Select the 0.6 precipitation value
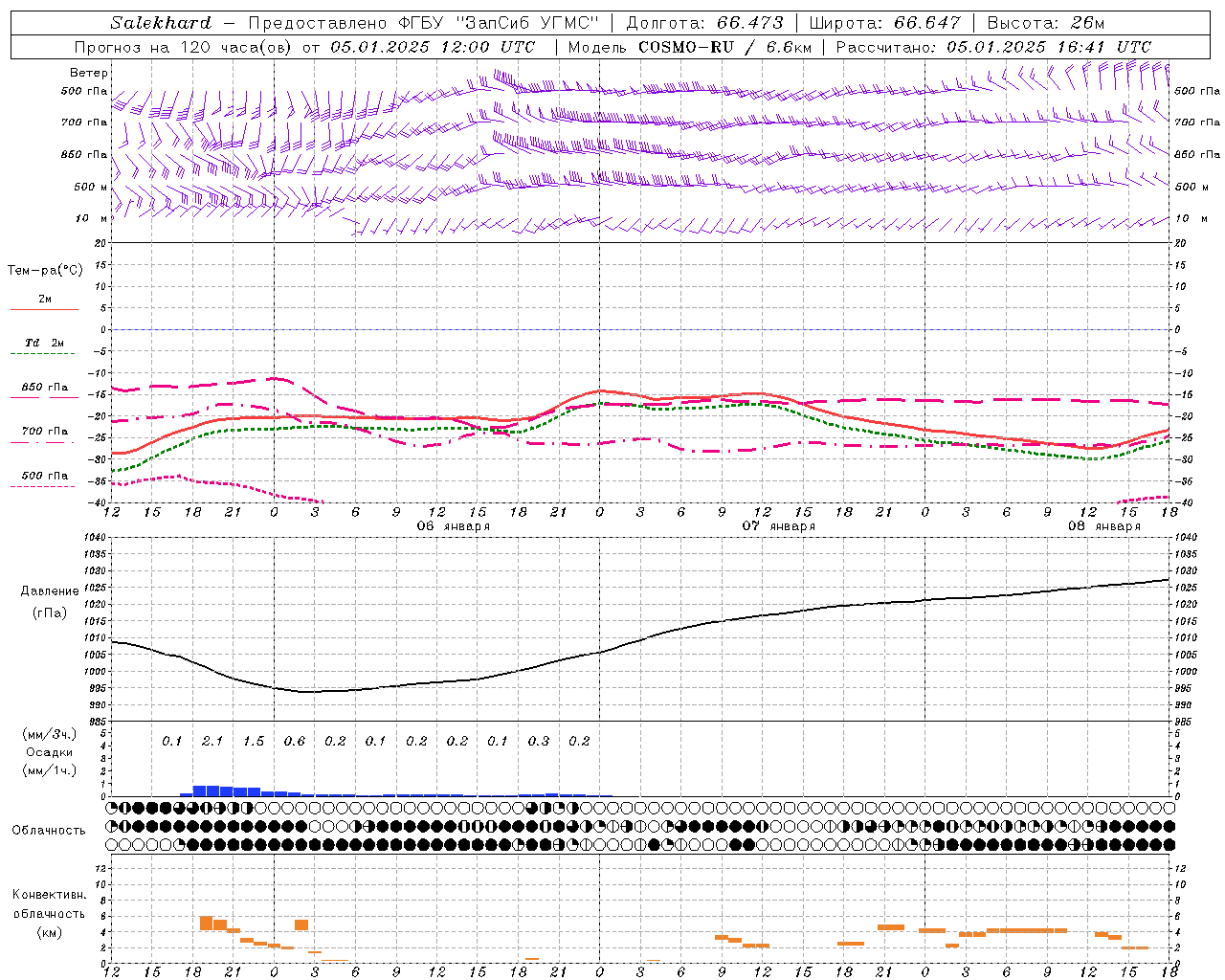The image size is (1225, 980). click(294, 742)
